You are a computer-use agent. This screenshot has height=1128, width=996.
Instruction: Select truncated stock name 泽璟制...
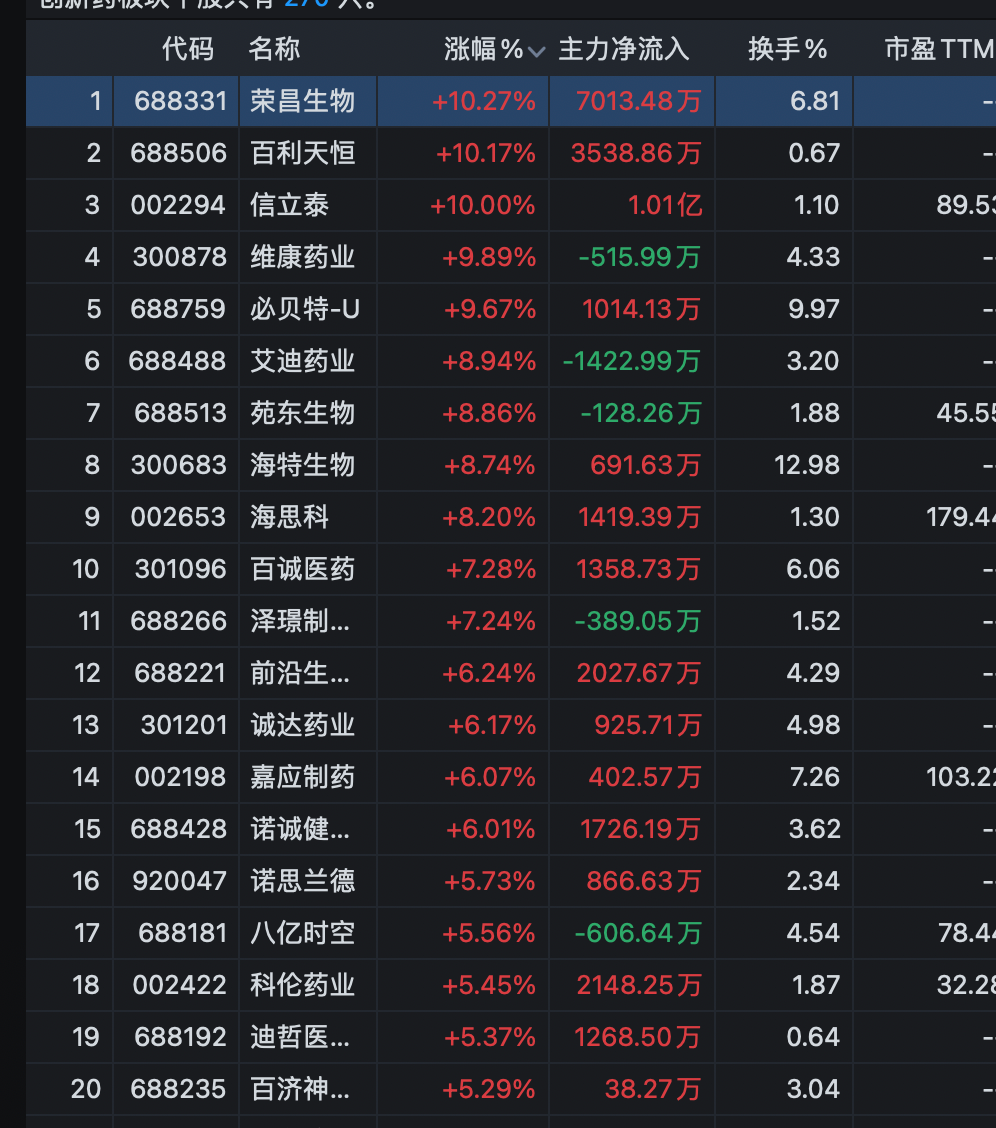(x=300, y=621)
